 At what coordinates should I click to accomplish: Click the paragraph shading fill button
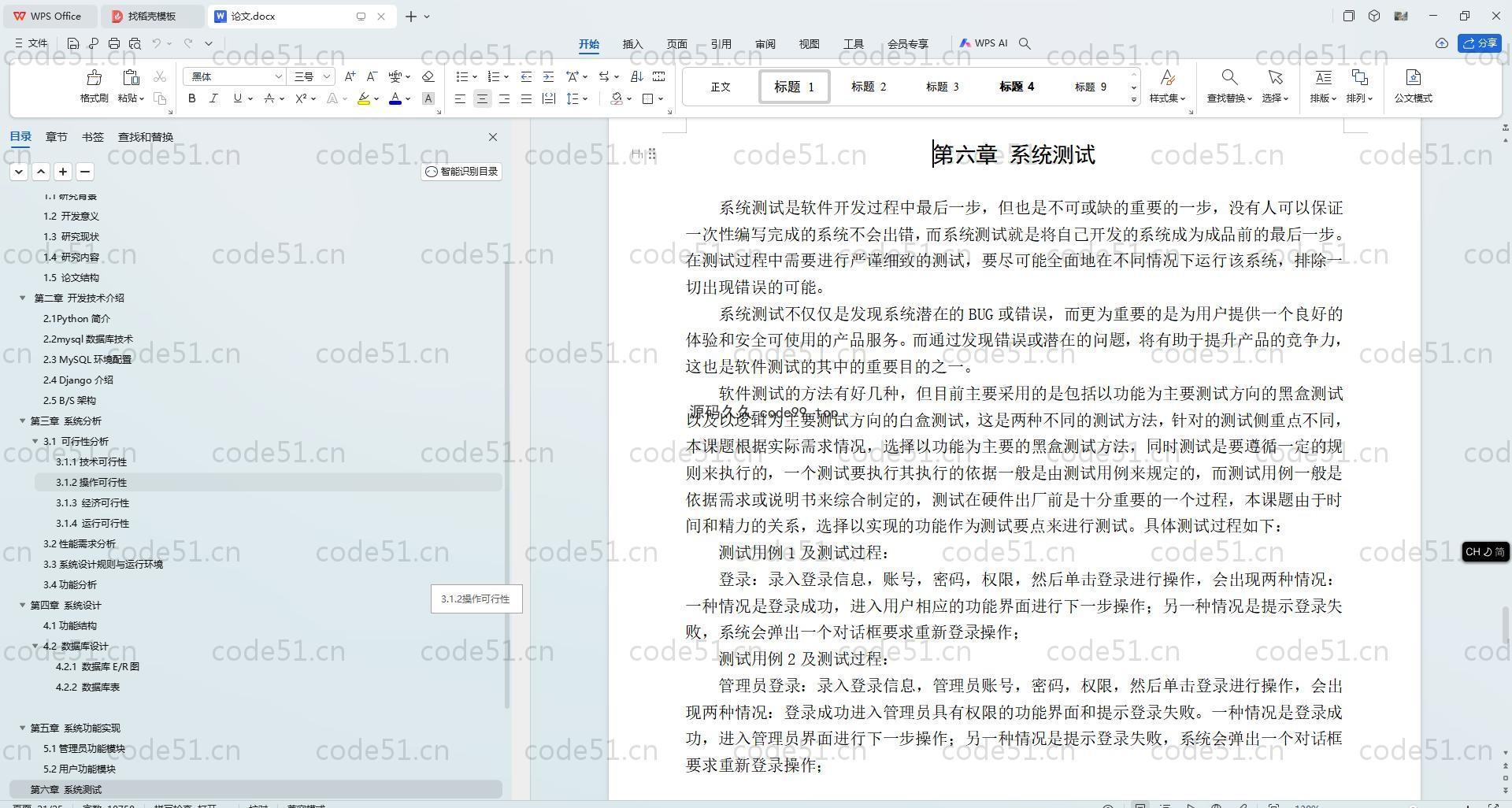pos(617,98)
